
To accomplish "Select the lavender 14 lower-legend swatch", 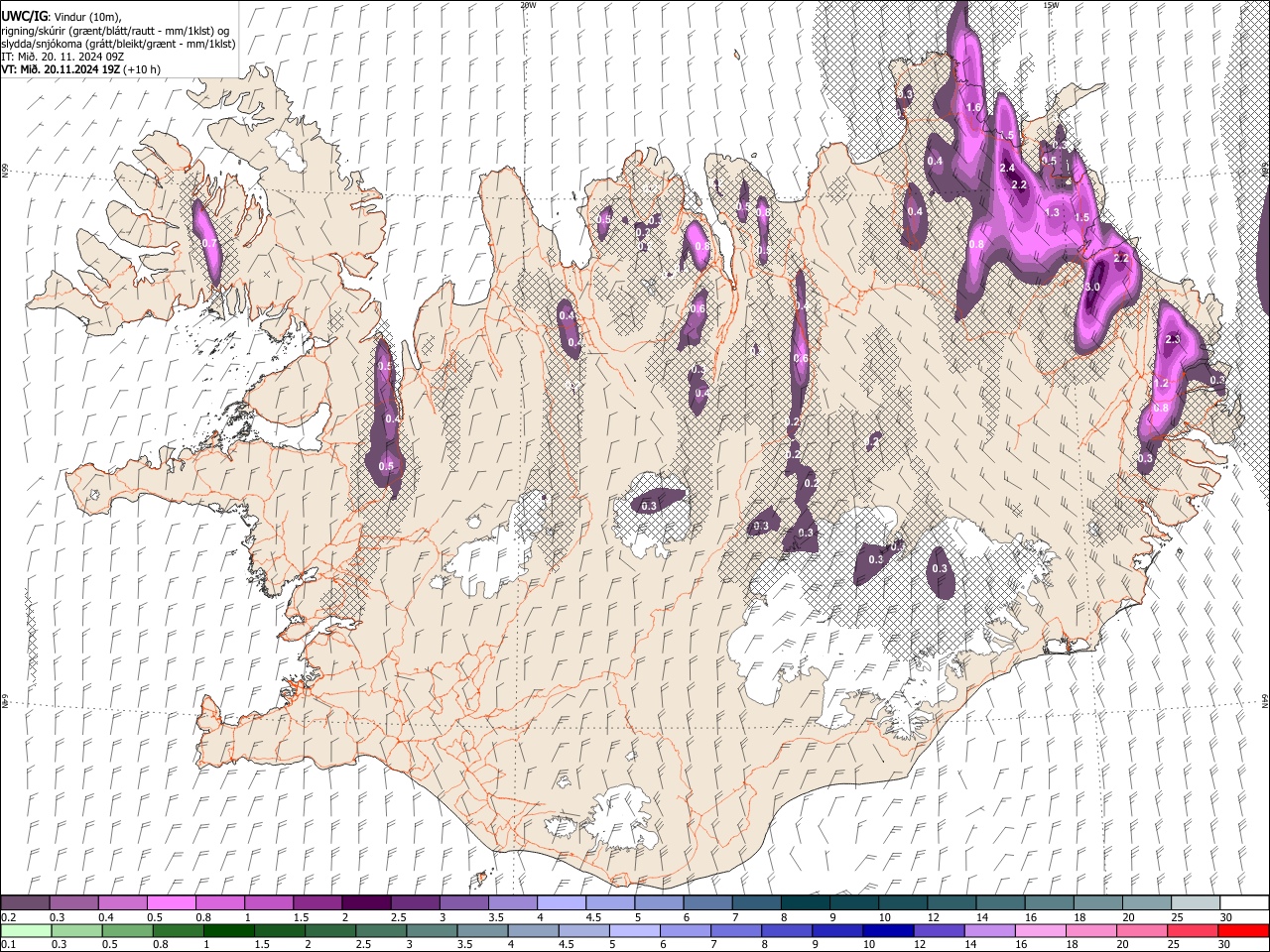I will 989,930.
